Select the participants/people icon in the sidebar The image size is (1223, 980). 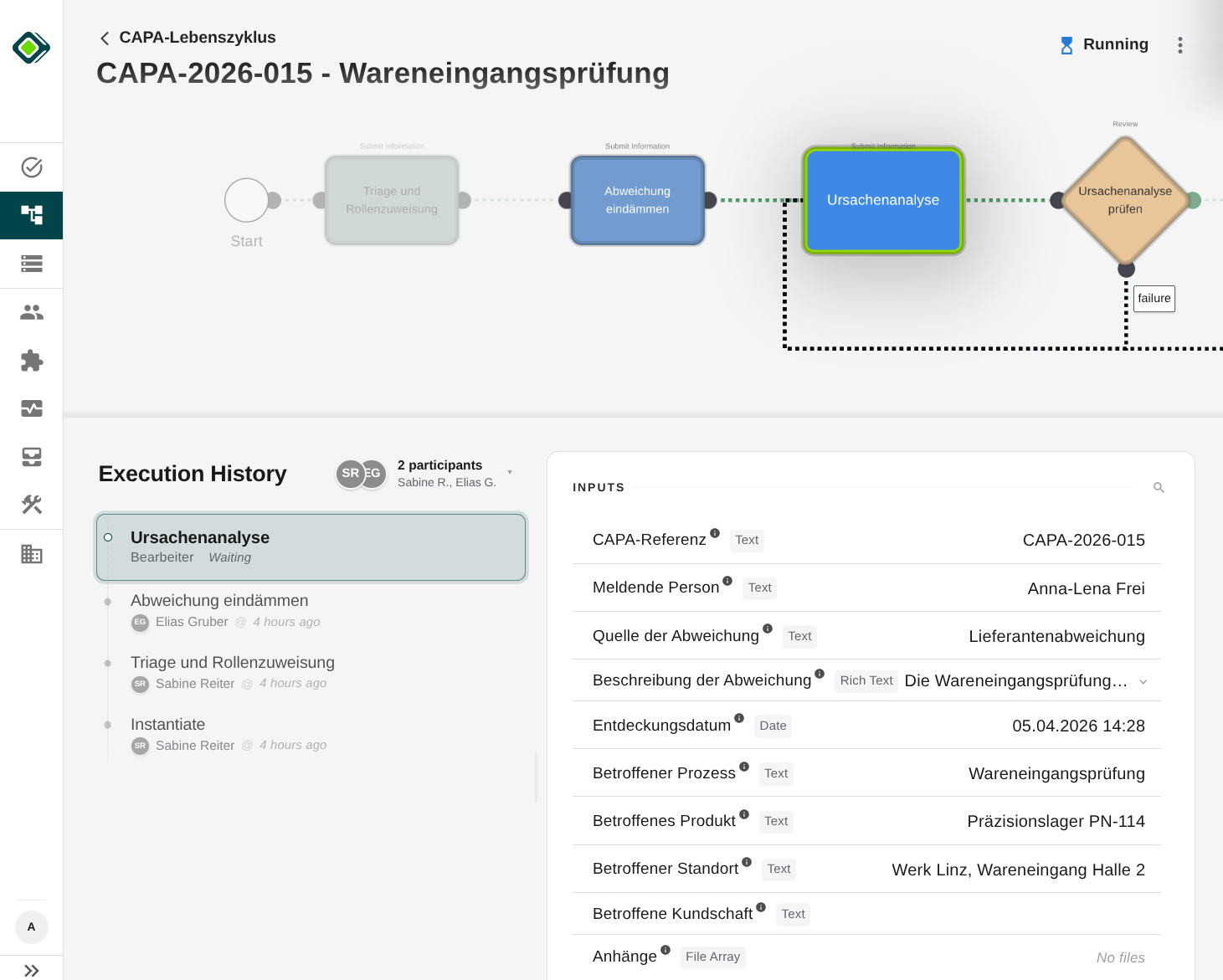[x=31, y=312]
